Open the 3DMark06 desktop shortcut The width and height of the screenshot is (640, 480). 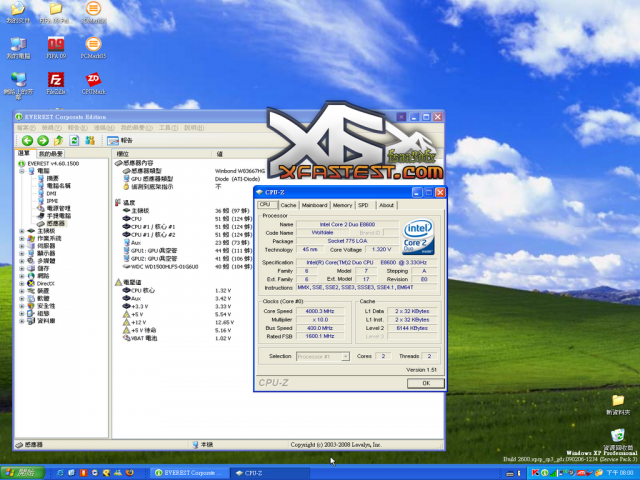[x=93, y=12]
